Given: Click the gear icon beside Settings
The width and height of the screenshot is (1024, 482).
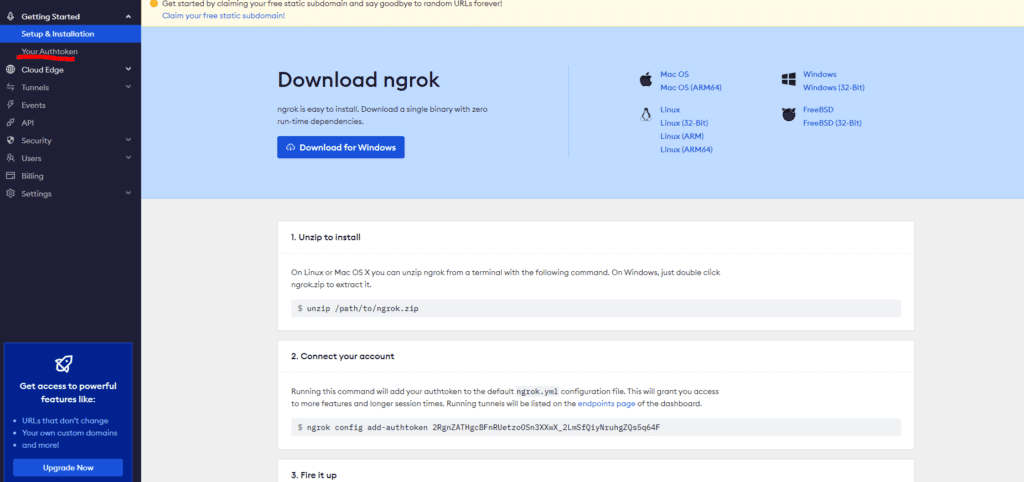Looking at the screenshot, I should 10,193.
